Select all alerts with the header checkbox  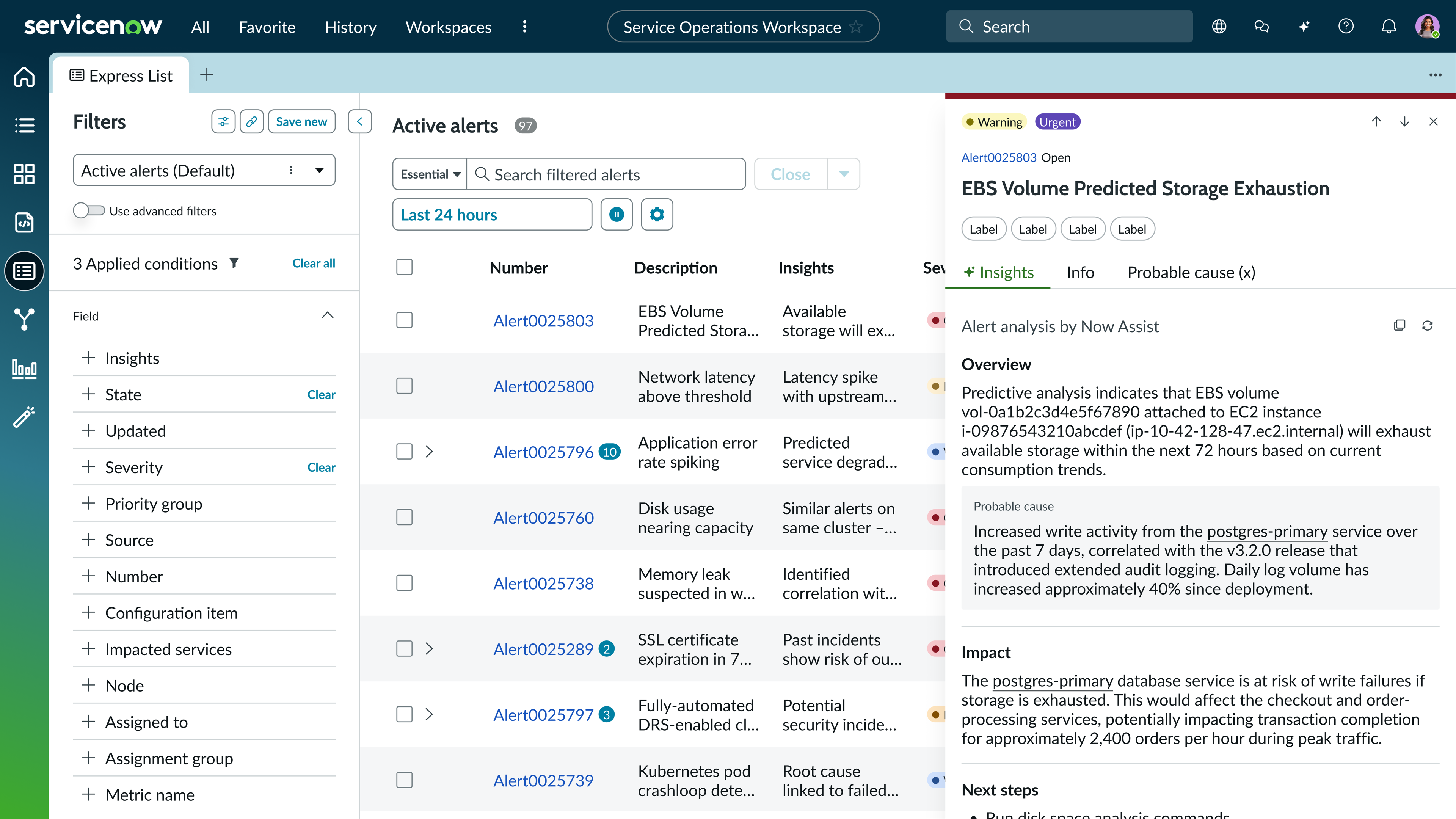point(405,267)
